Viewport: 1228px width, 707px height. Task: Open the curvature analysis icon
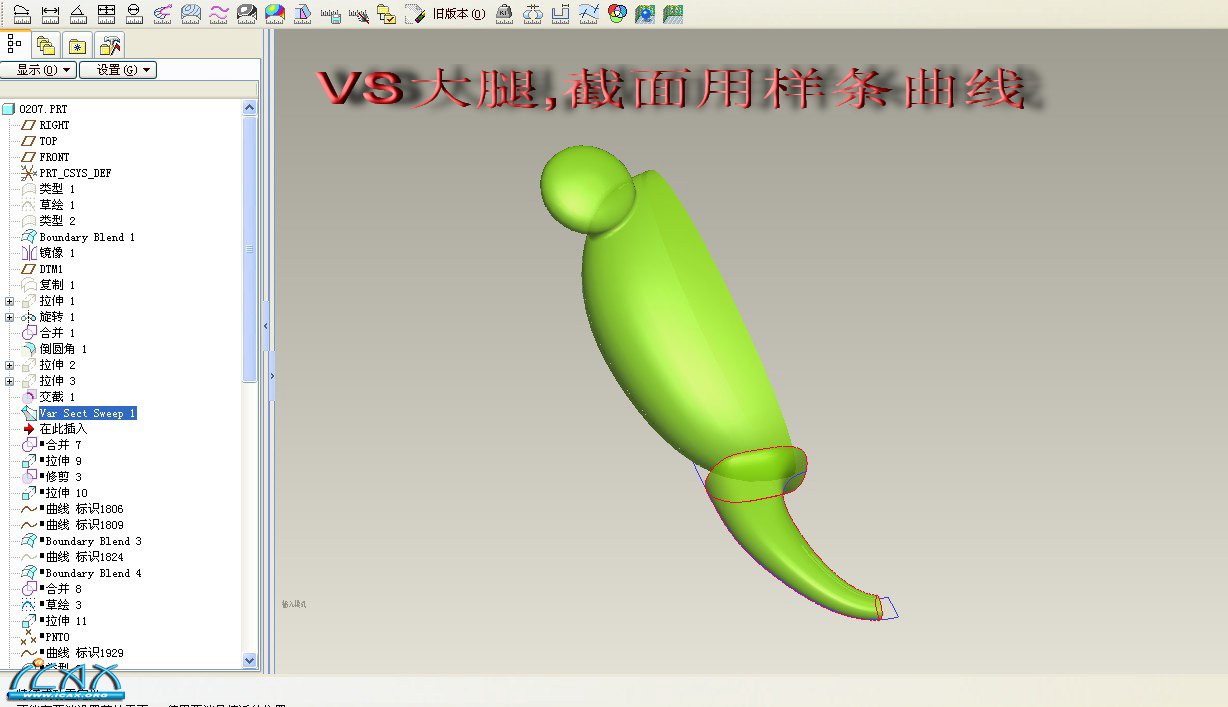point(162,14)
